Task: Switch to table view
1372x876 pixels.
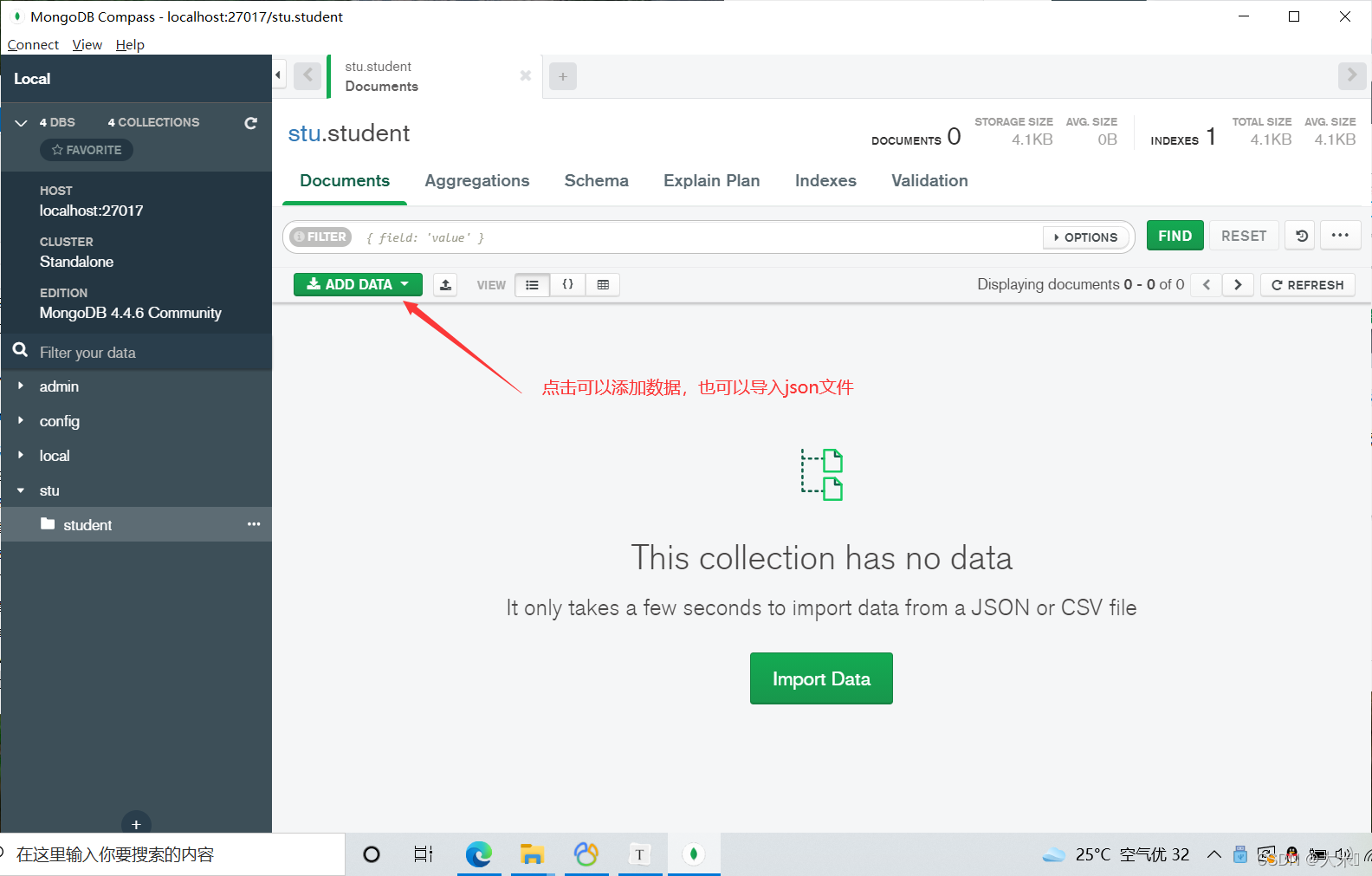Action: click(x=603, y=284)
